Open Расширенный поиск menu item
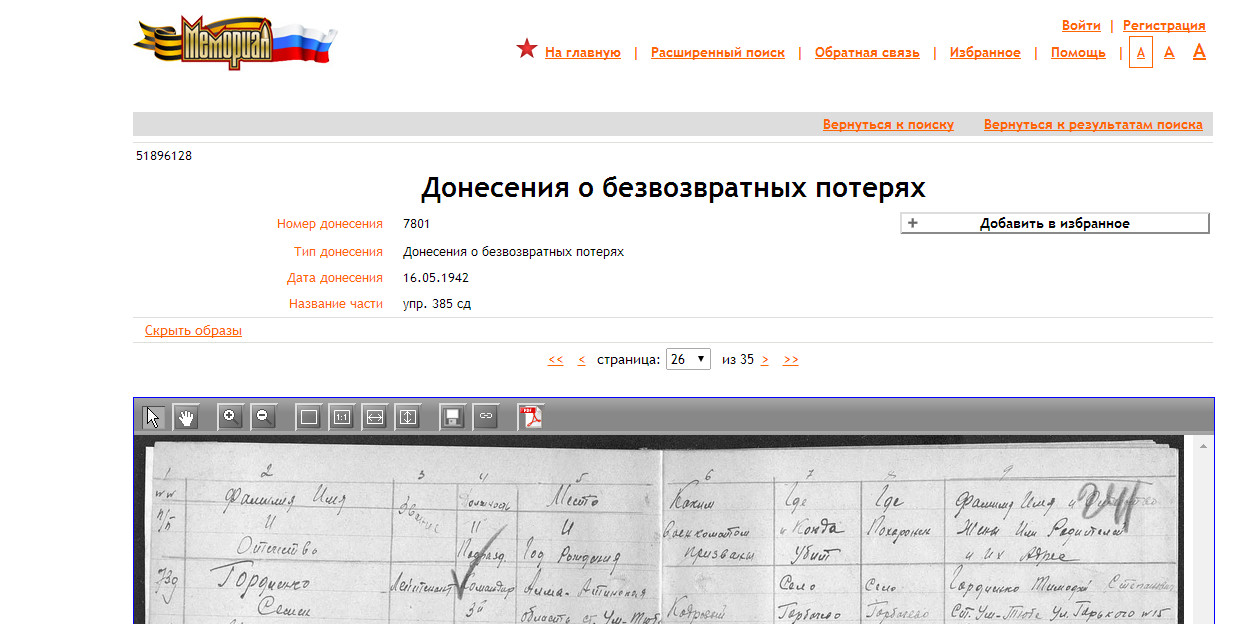1242x624 pixels. click(x=717, y=53)
